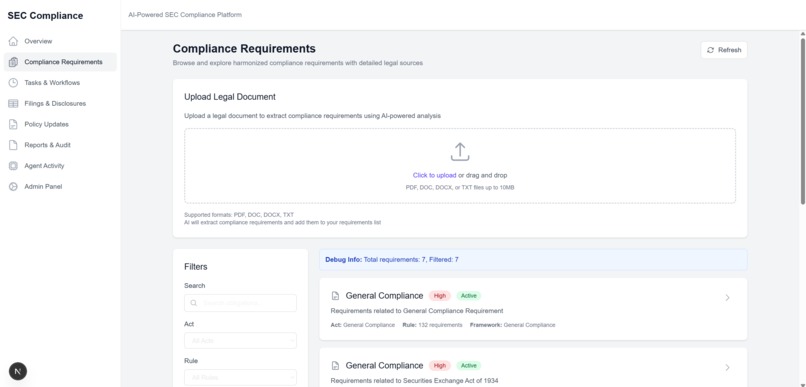Expand the Securities Exchange Act card chevron
This screenshot has height=387, width=806.
(x=727, y=367)
